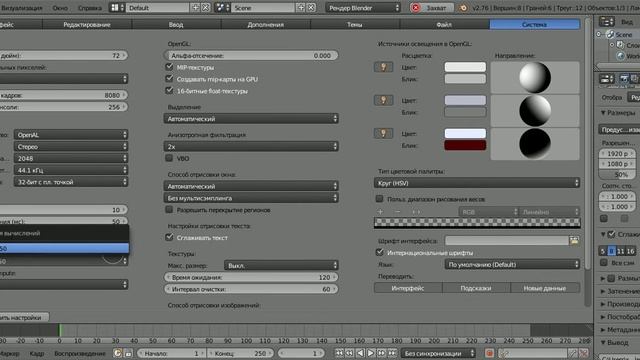Jump to the previous keyframe

coord(349,353)
